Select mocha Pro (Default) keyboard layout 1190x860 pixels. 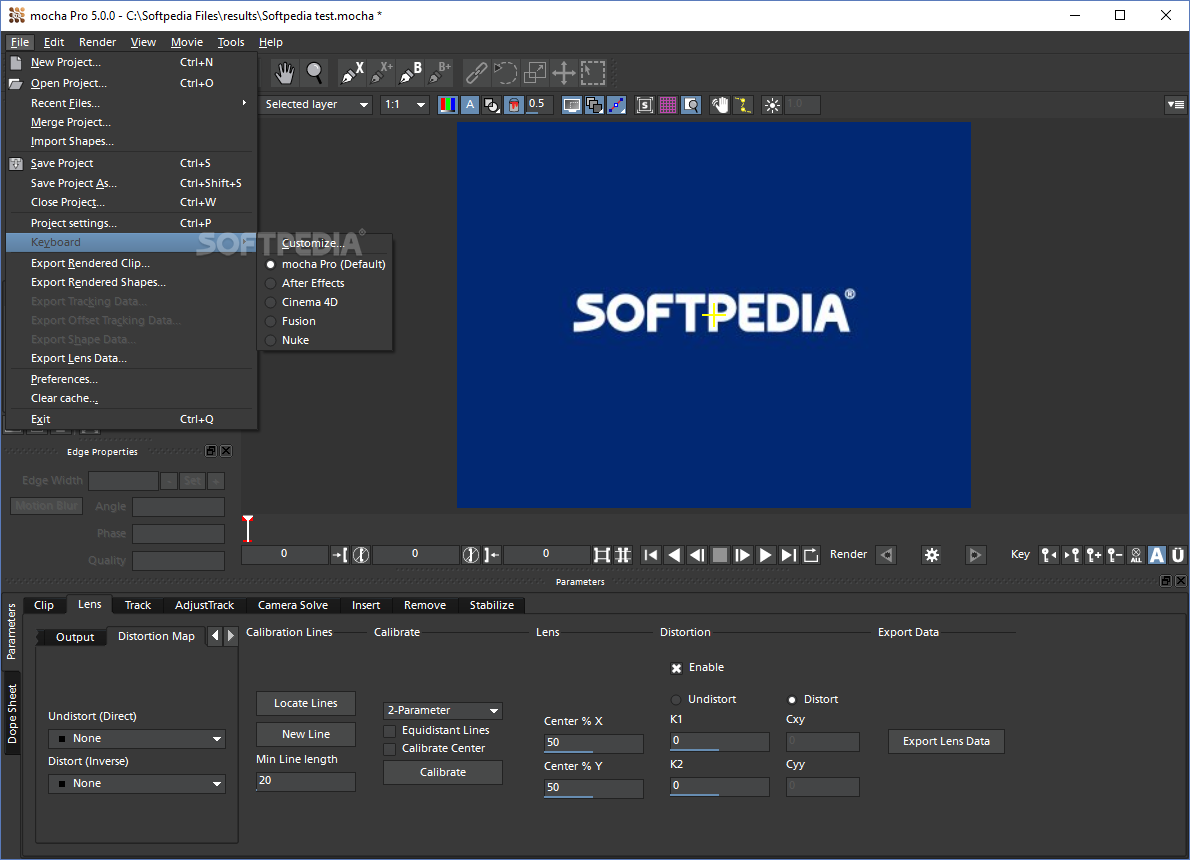click(326, 264)
